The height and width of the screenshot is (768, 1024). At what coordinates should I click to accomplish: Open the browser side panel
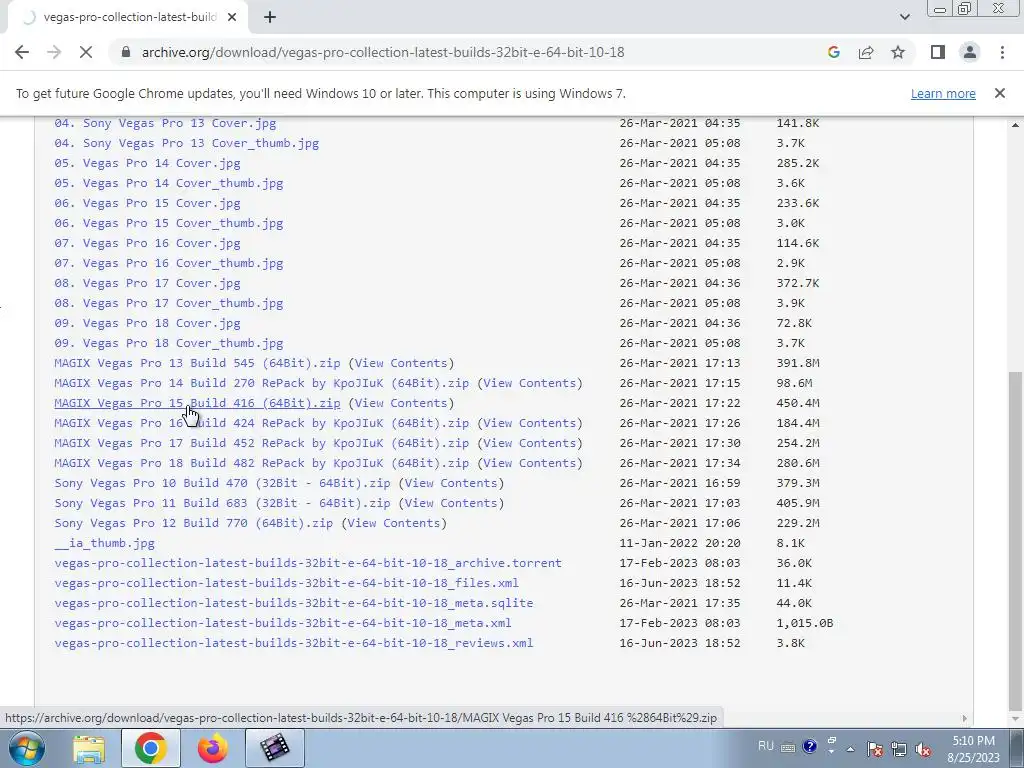(938, 52)
